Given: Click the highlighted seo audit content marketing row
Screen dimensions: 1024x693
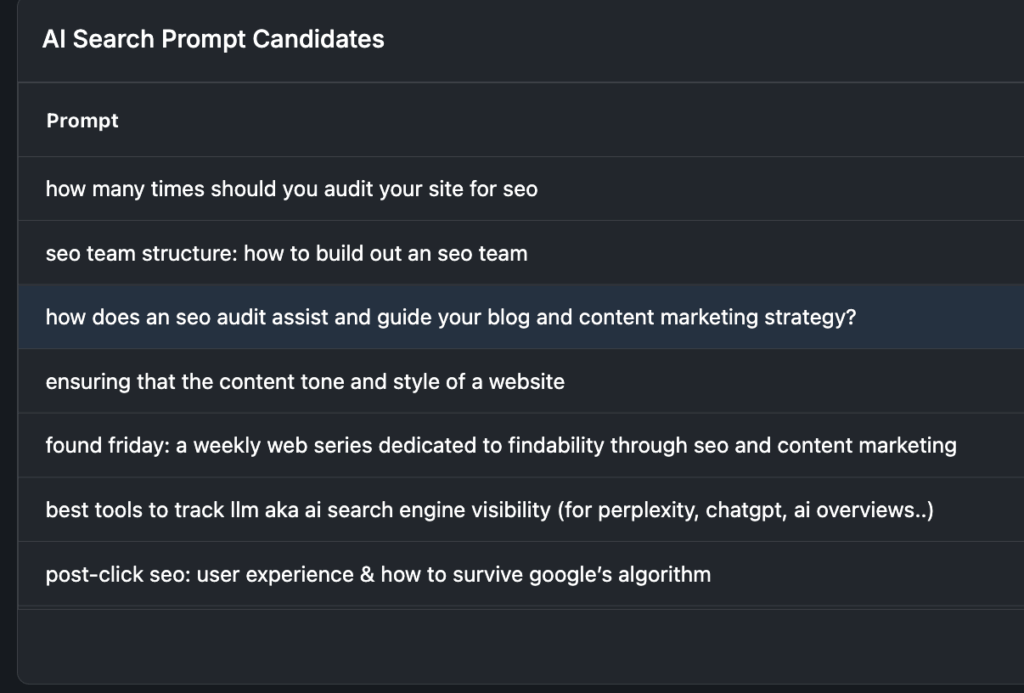Looking at the screenshot, I should (x=450, y=317).
